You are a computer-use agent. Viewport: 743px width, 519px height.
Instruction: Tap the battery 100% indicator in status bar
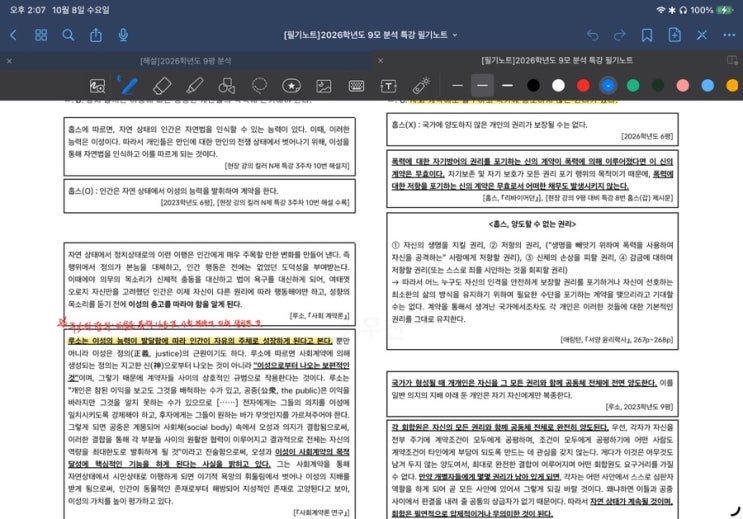coord(712,10)
